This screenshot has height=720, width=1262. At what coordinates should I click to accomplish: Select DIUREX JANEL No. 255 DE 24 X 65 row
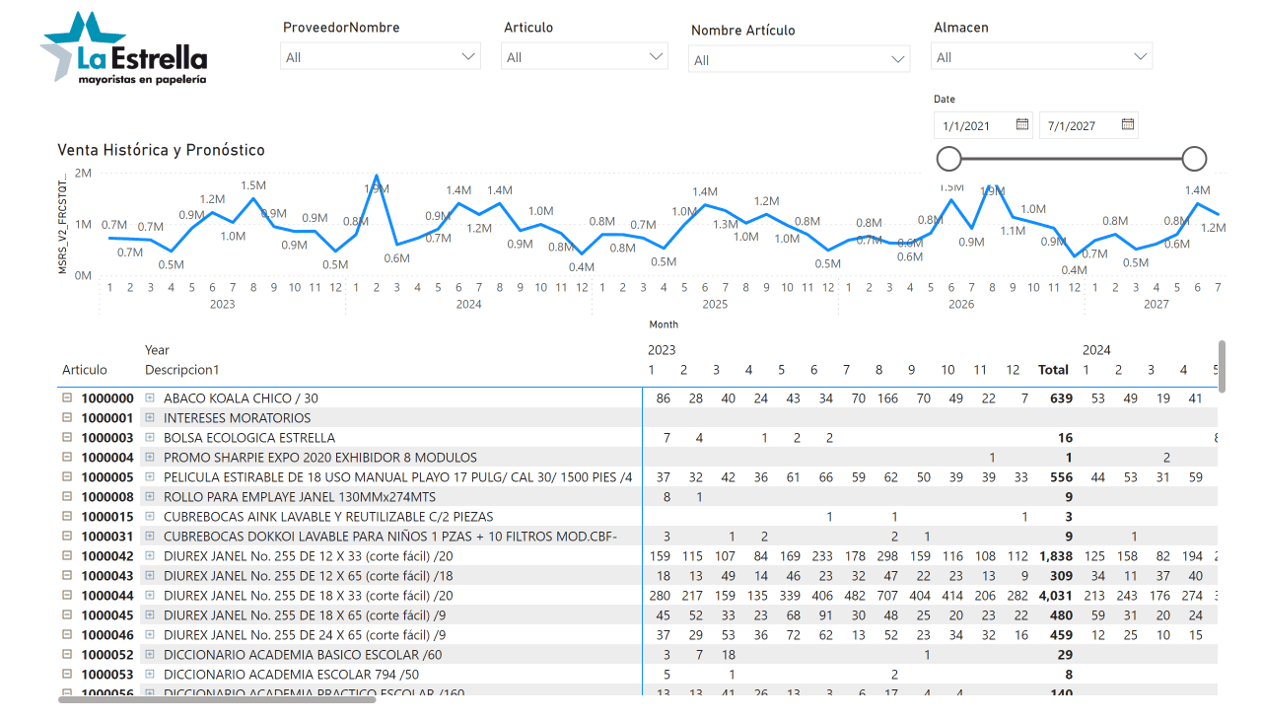coord(304,634)
